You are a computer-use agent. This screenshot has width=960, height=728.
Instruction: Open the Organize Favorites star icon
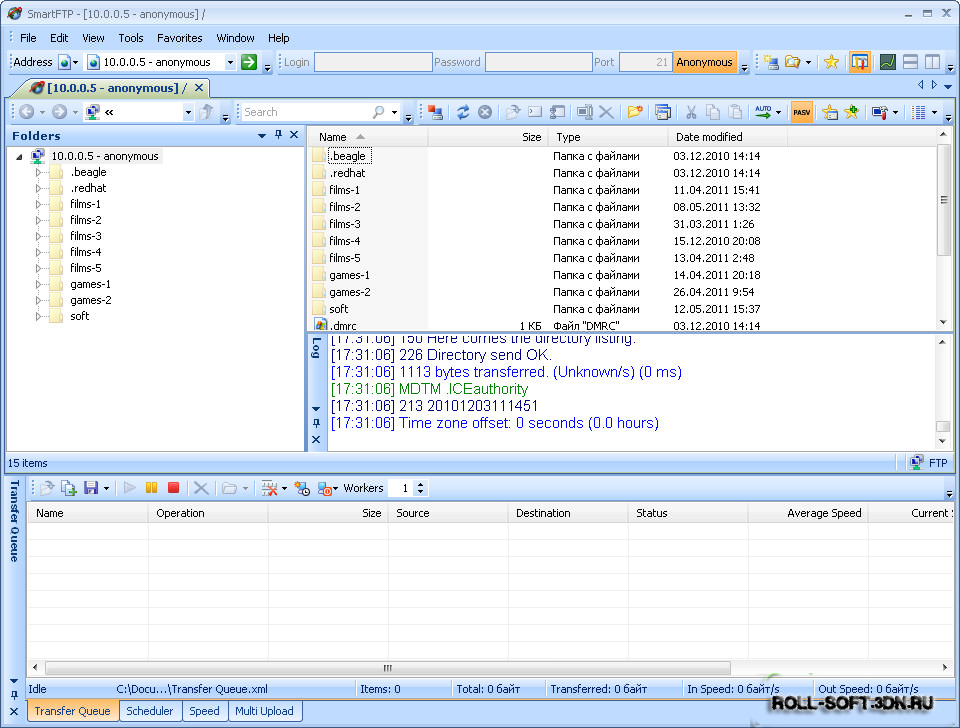830,112
